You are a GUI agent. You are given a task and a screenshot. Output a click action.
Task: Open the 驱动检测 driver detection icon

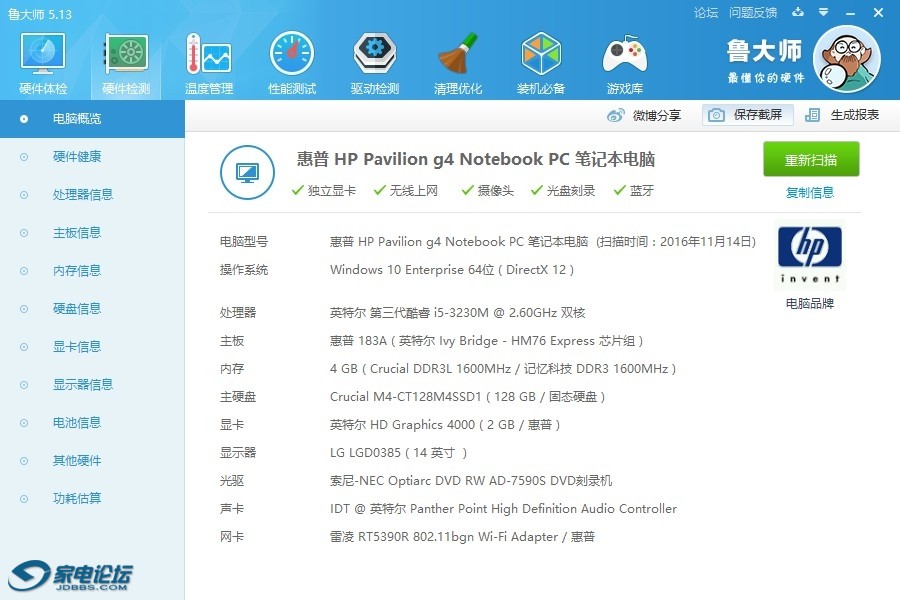pyautogui.click(x=375, y=63)
